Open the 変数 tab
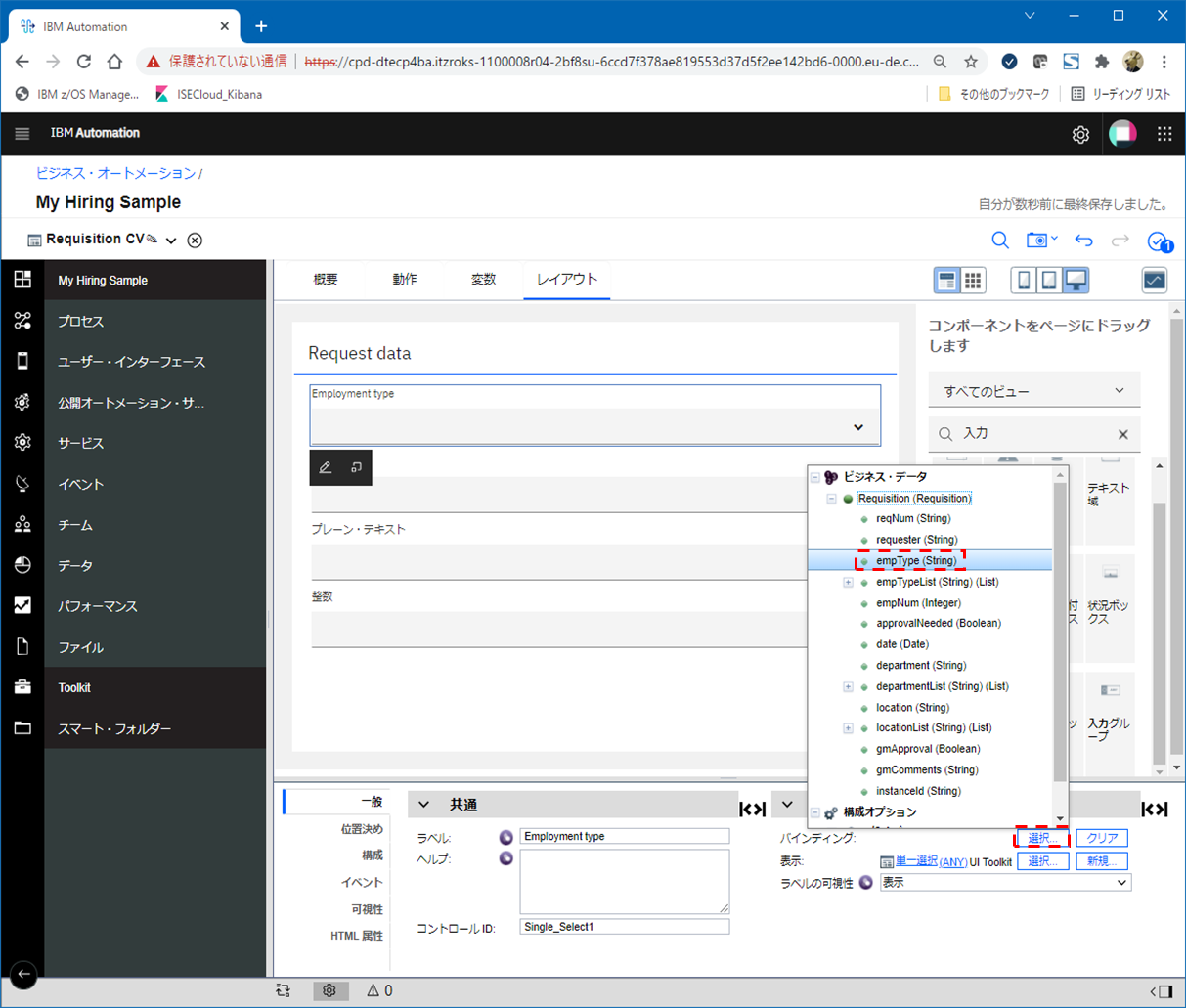The height and width of the screenshot is (1008, 1186). 484,280
